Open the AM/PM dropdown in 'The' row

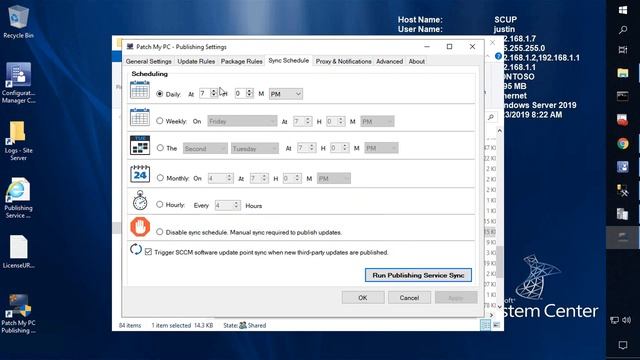tap(381, 148)
